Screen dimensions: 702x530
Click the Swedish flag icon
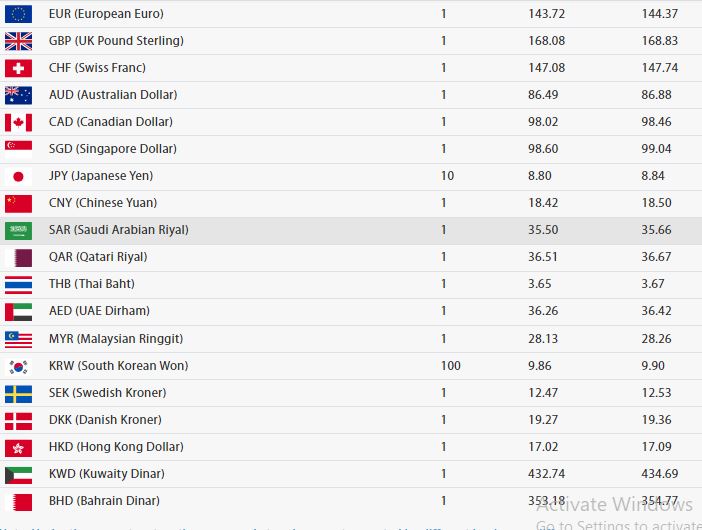point(18,394)
